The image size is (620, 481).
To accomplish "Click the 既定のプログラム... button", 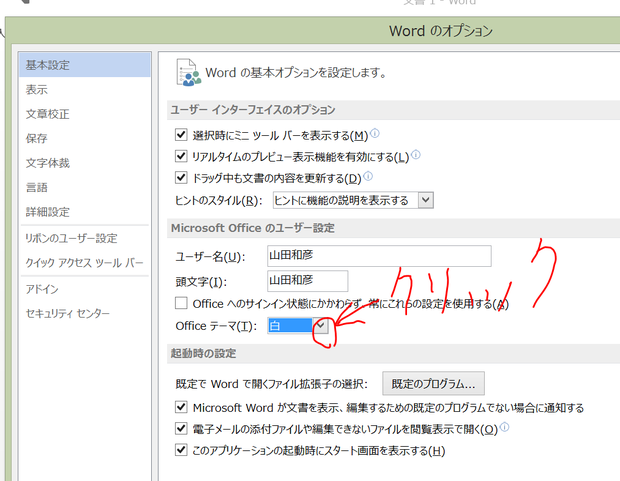I will [x=433, y=383].
